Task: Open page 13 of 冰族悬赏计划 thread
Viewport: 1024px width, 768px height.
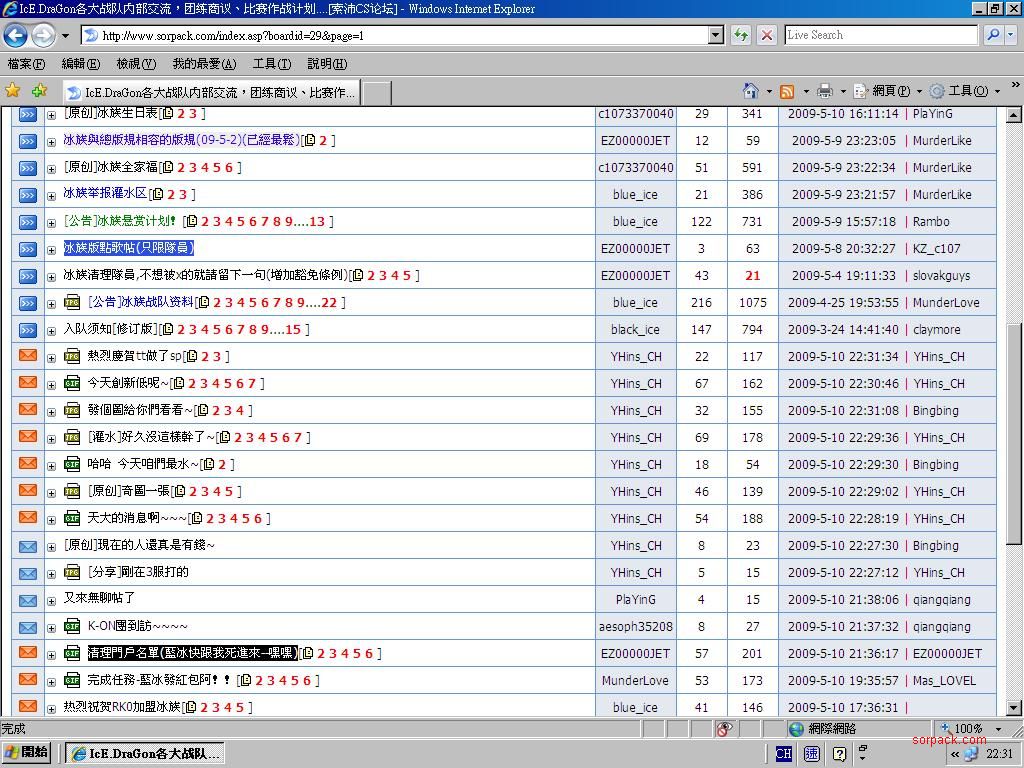Action: click(317, 222)
